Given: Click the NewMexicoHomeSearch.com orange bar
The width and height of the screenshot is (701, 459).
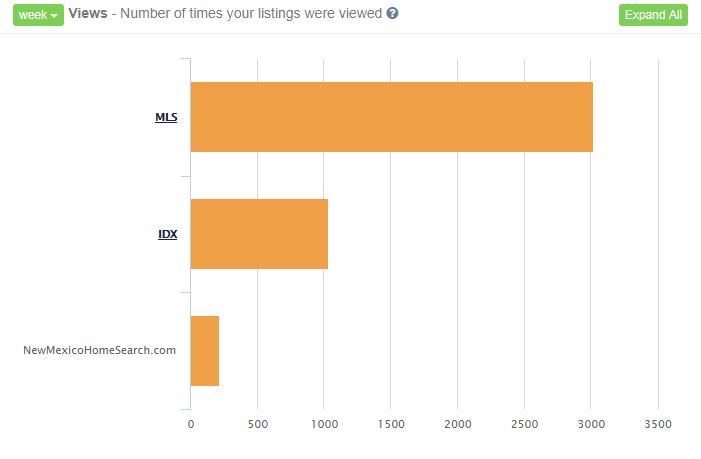Looking at the screenshot, I should [205, 351].
